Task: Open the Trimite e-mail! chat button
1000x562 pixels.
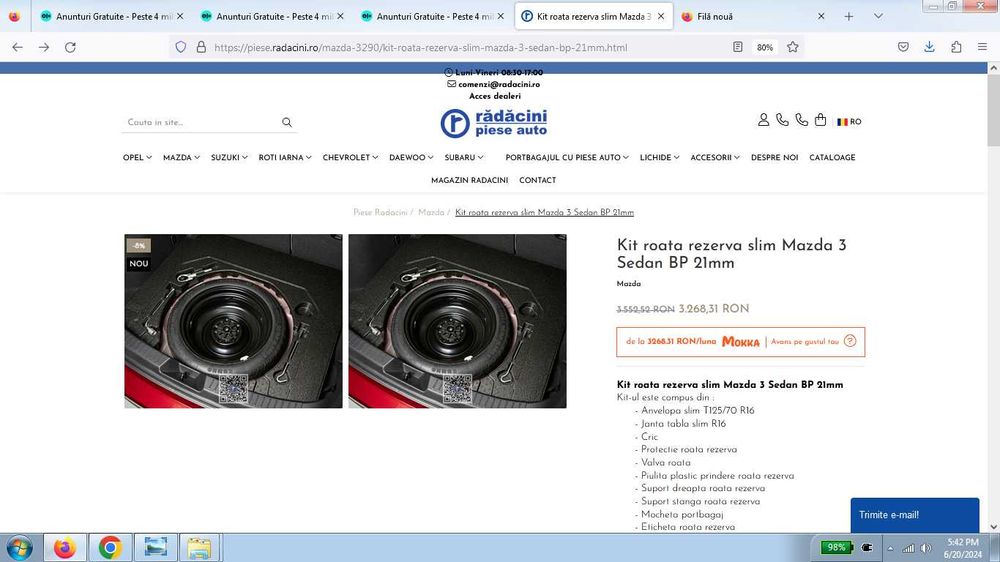Action: pyautogui.click(x=915, y=515)
